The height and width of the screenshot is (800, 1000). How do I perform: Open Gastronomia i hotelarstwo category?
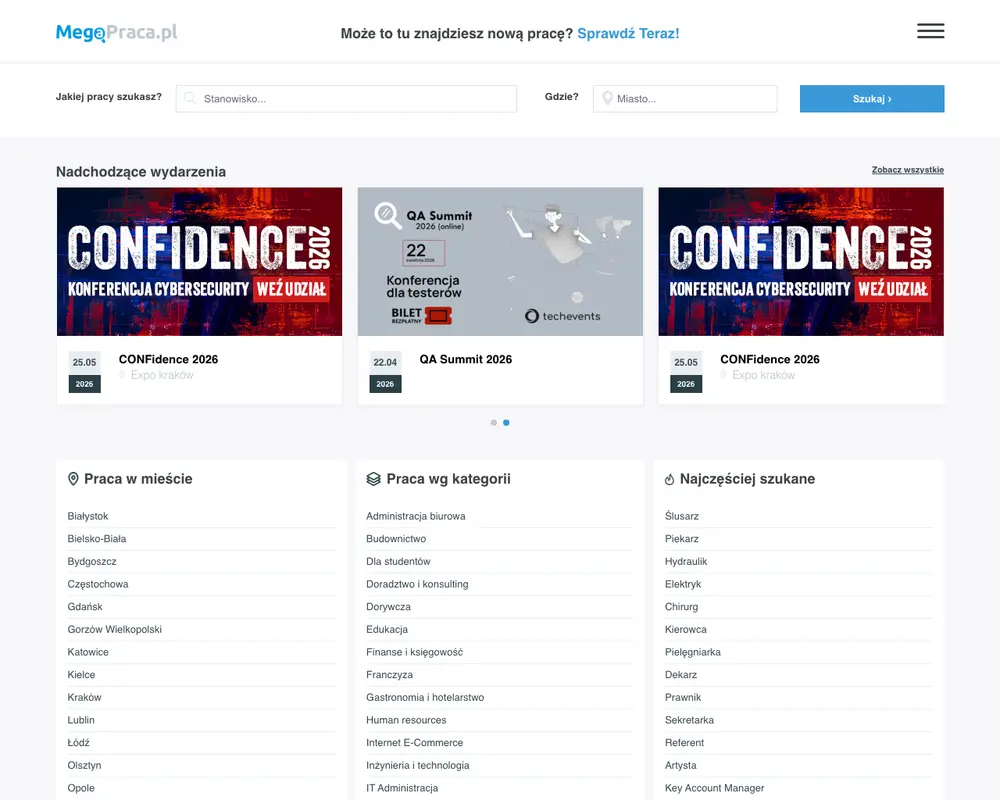pyautogui.click(x=425, y=697)
